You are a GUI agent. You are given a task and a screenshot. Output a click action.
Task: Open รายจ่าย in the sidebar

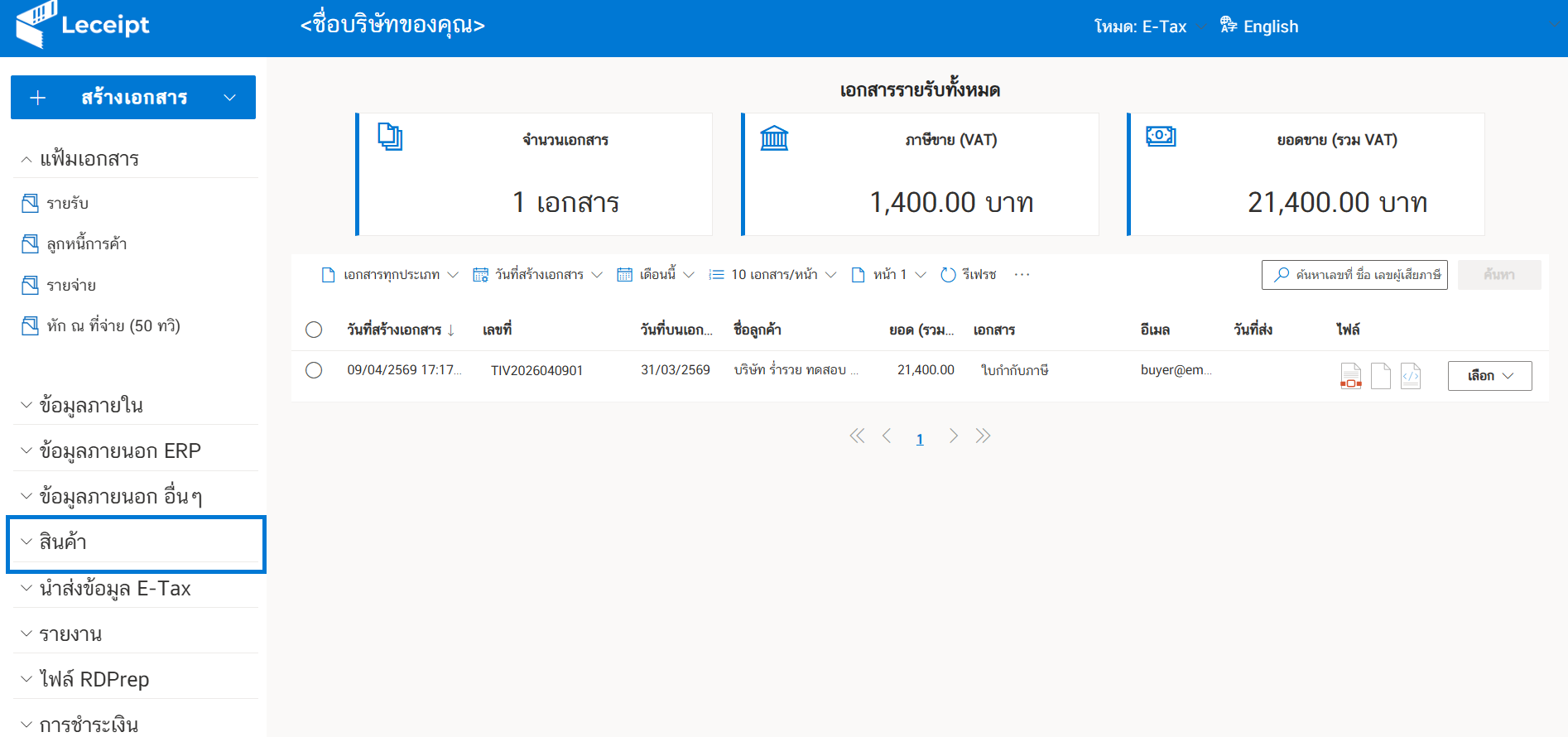point(71,286)
